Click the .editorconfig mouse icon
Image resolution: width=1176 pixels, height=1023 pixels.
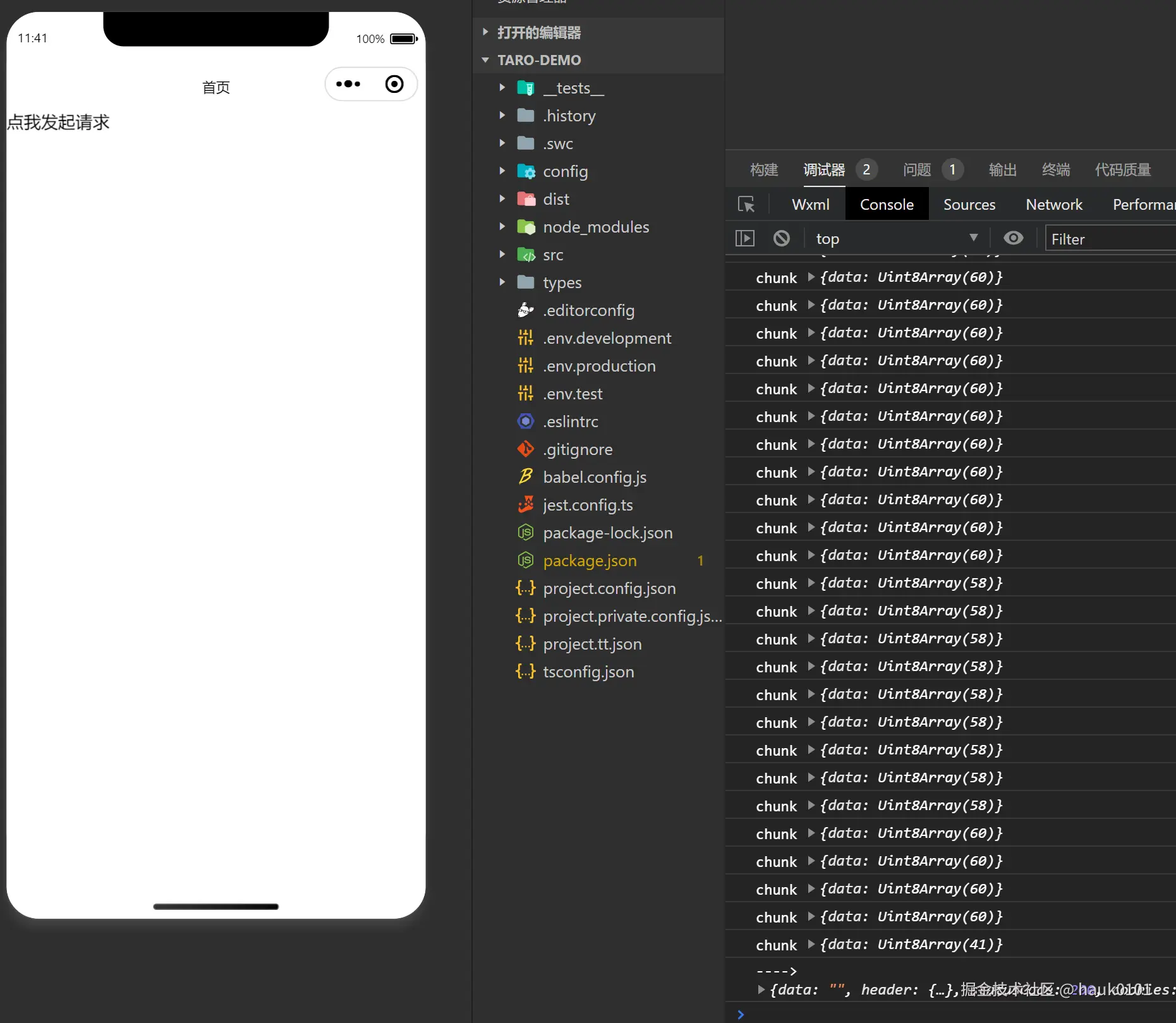click(x=526, y=310)
